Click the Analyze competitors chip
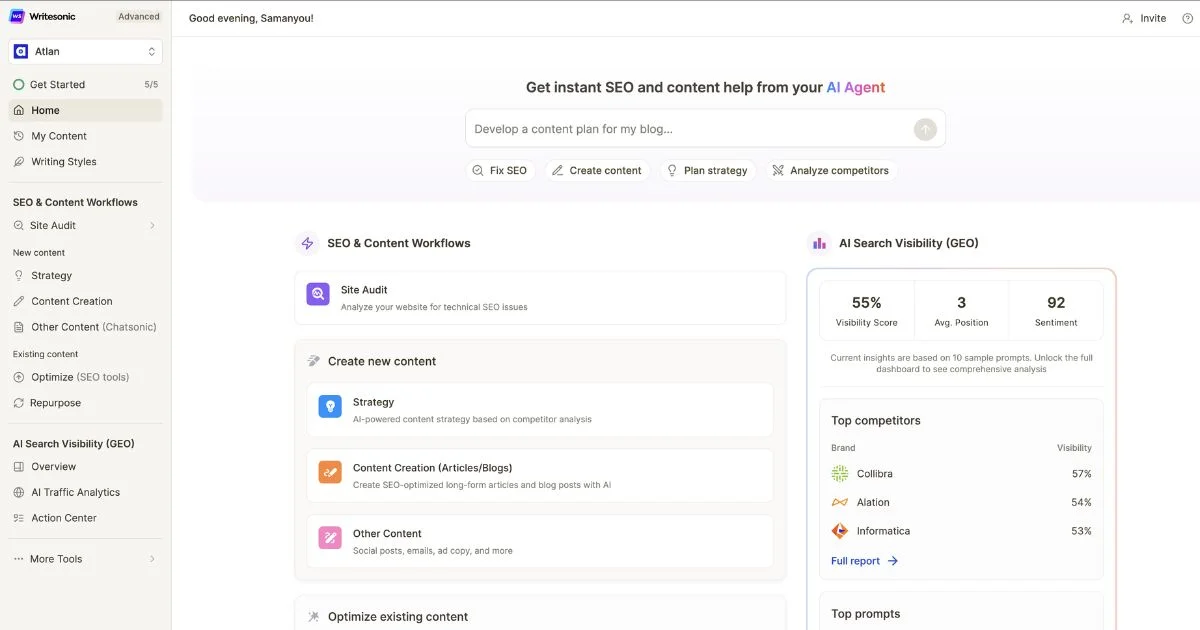This screenshot has height=630, width=1200. tap(830, 171)
